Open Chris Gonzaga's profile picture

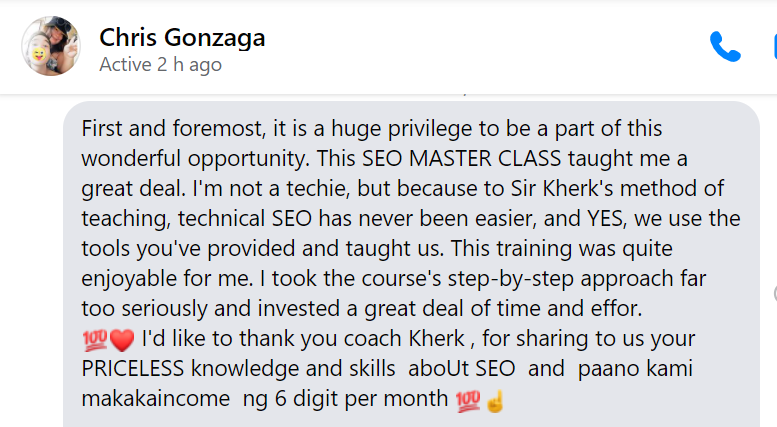click(51, 46)
